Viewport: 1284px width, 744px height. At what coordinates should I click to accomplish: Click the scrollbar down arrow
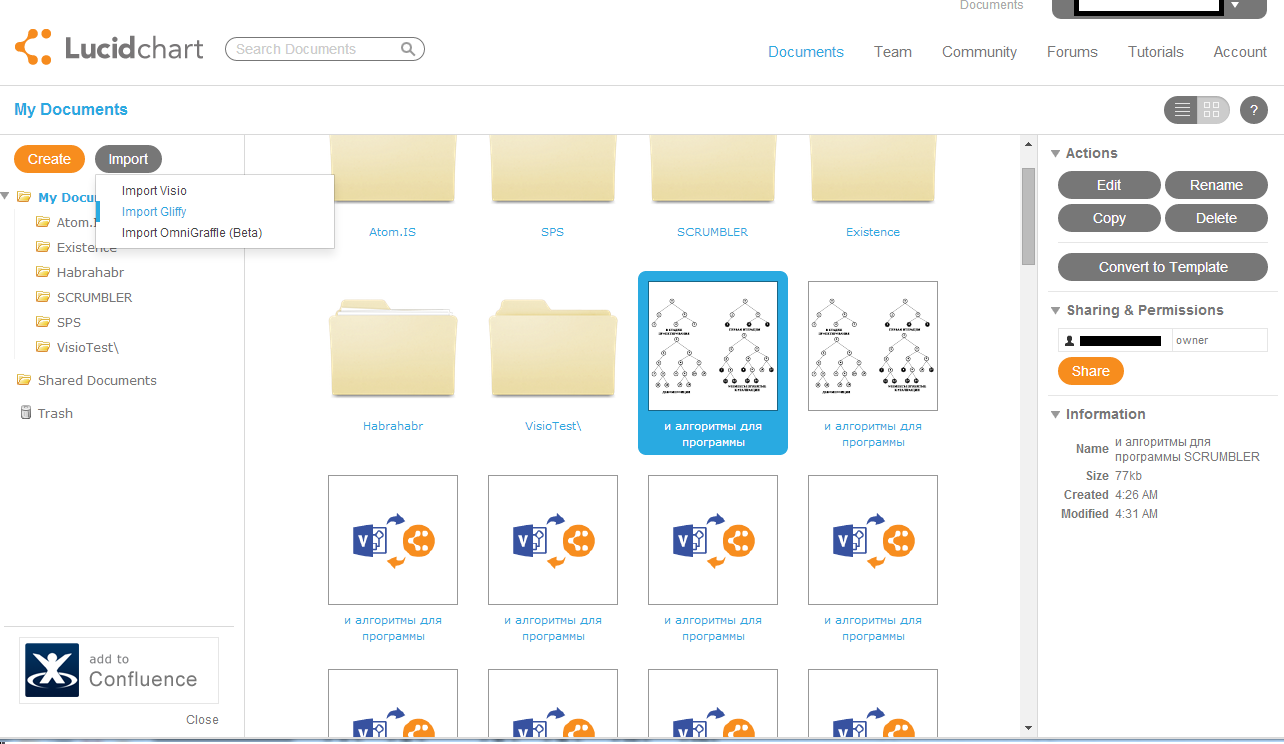1028,729
